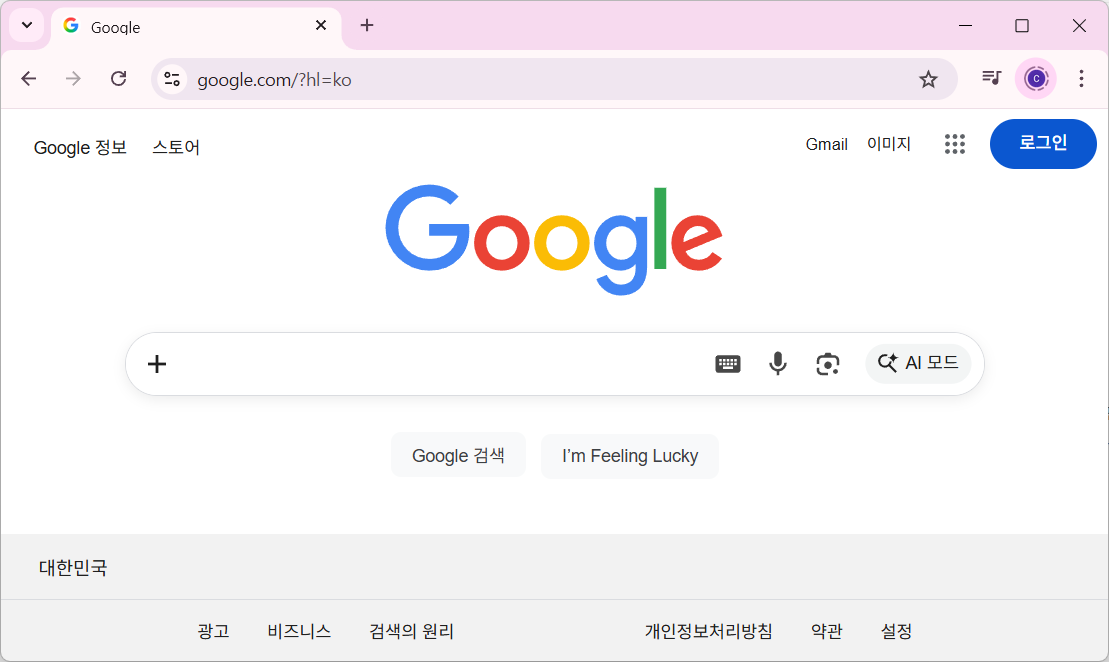Screen dimensions: 1109x662
Task: Switch to AI 모드
Action: tap(918, 364)
